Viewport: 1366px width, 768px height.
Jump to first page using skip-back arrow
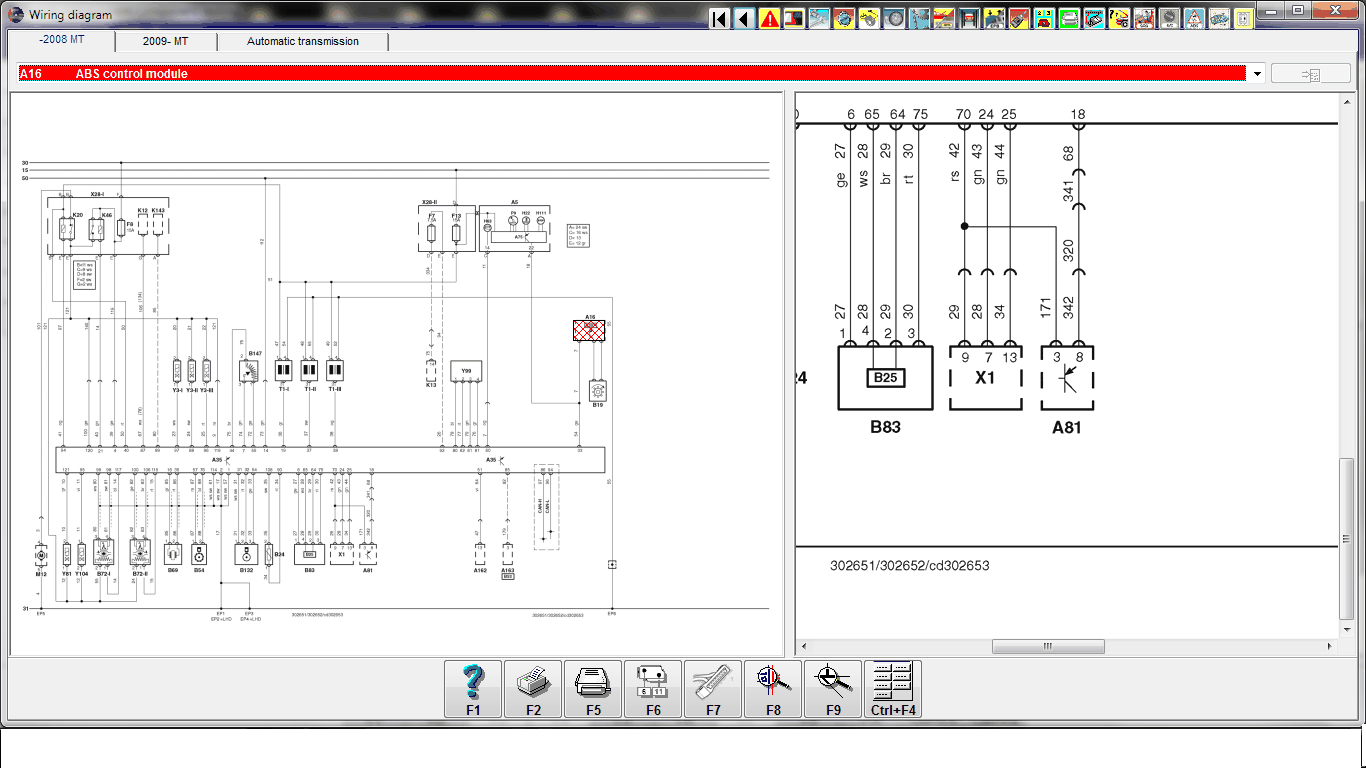720,18
